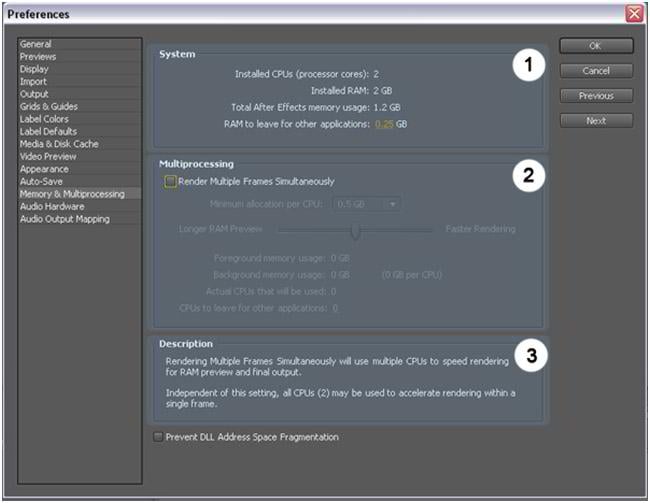
Task: Open Auto-Save preferences
Action: point(42,181)
